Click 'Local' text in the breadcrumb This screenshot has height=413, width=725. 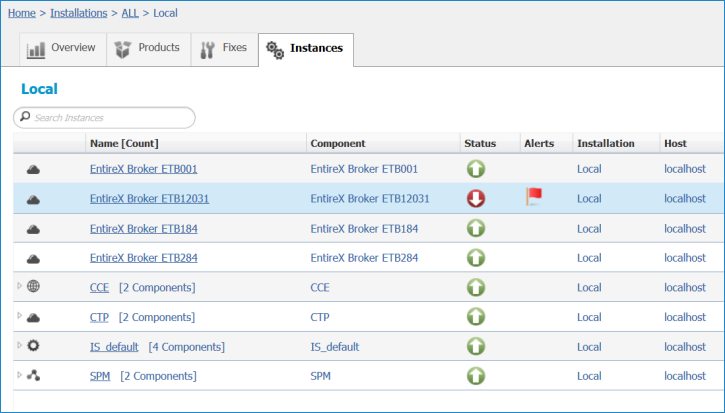click(x=166, y=13)
